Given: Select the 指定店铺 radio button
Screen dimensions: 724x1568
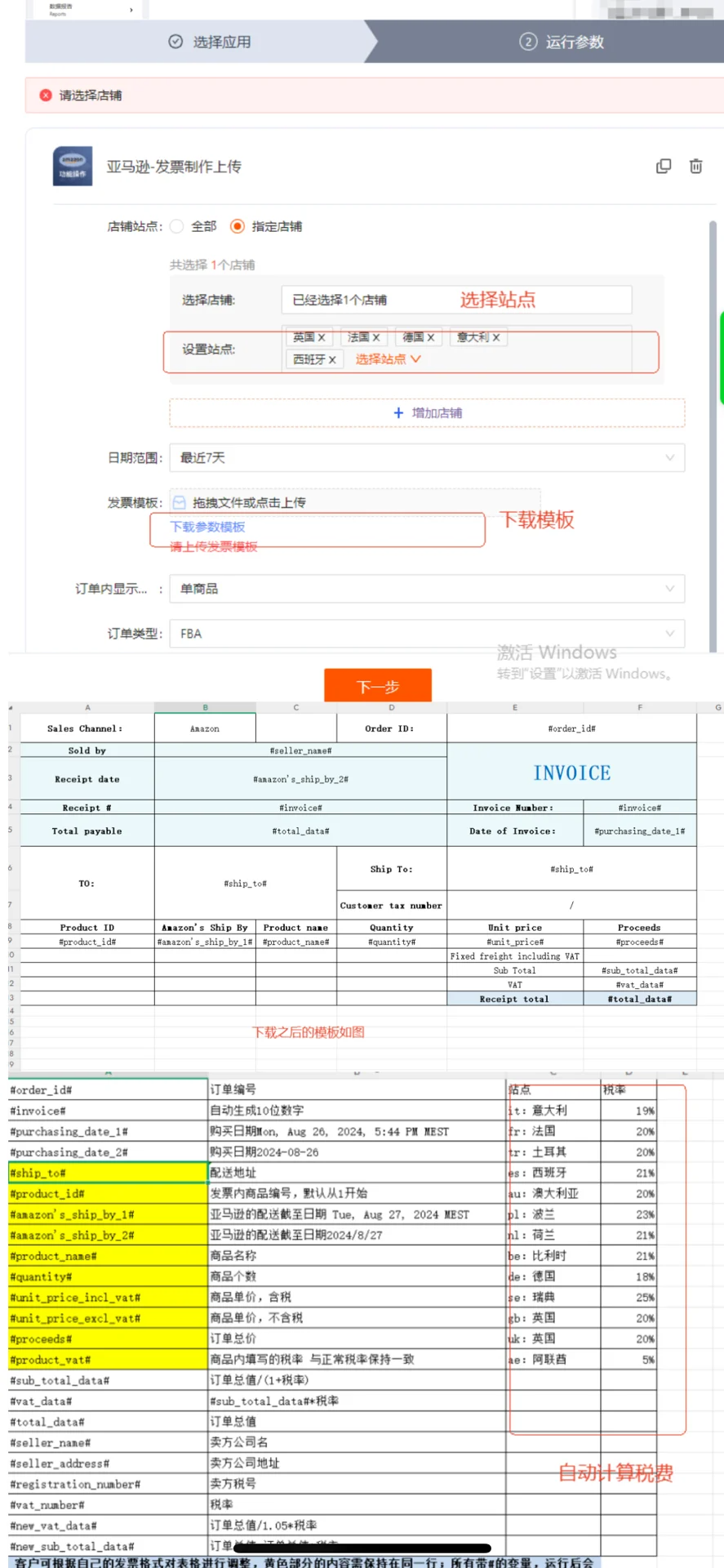Looking at the screenshot, I should pyautogui.click(x=238, y=226).
